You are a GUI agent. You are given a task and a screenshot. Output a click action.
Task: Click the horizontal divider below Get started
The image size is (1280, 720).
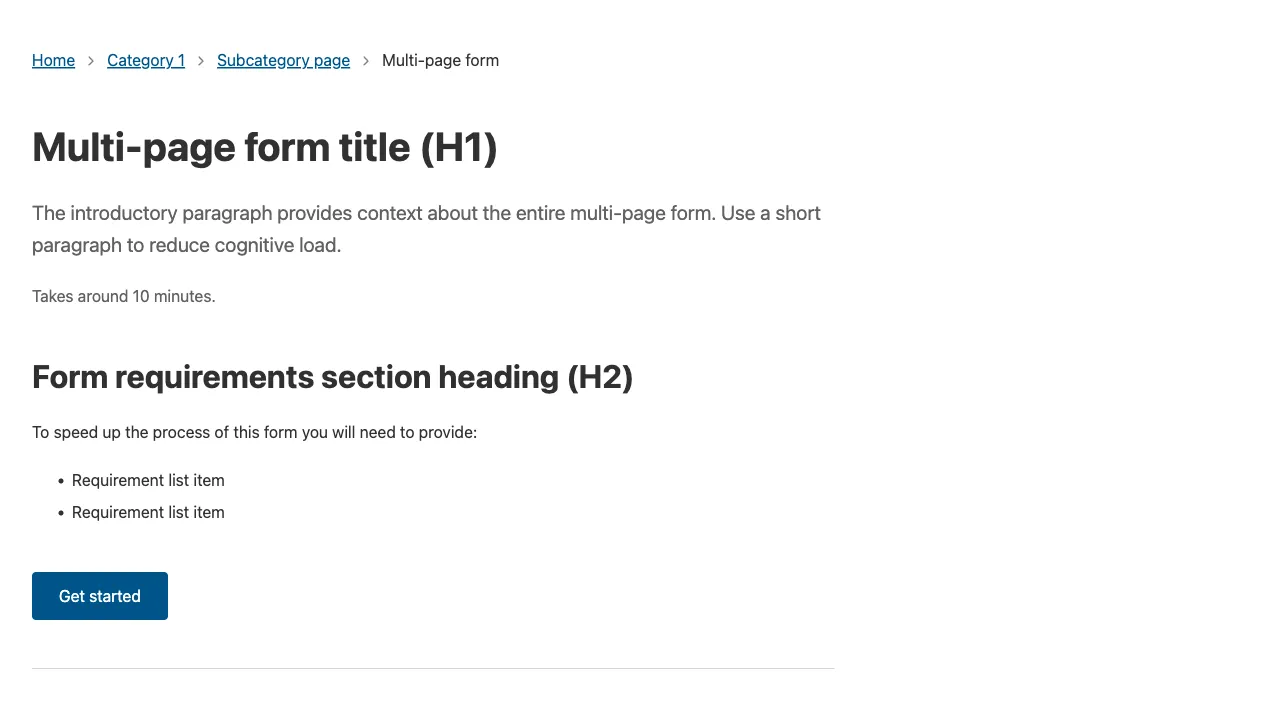(432, 668)
